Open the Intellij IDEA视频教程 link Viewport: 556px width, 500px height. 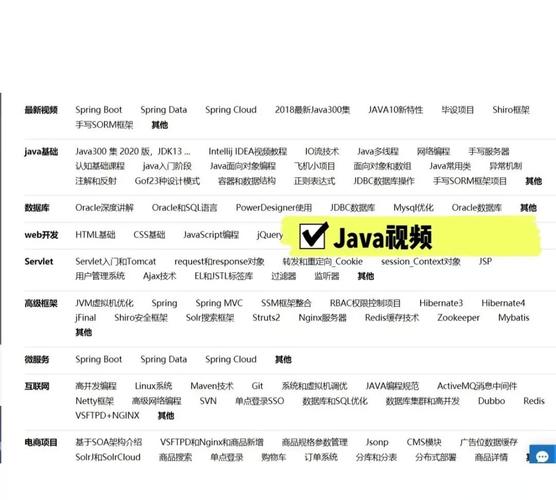point(248,152)
